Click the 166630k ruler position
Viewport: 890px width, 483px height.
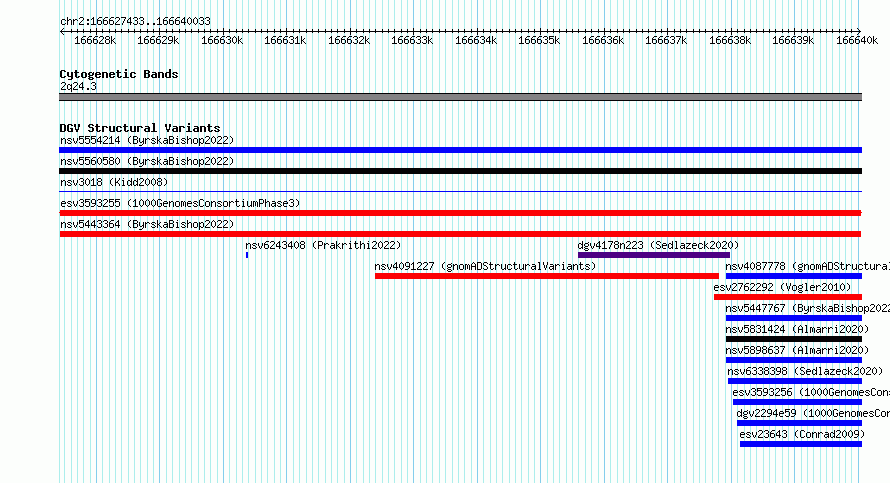point(222,40)
